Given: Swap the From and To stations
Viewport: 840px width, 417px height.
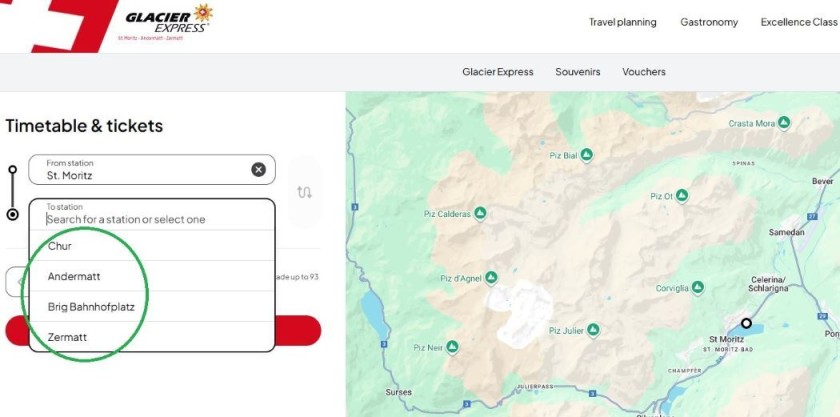Looking at the screenshot, I should pyautogui.click(x=305, y=192).
